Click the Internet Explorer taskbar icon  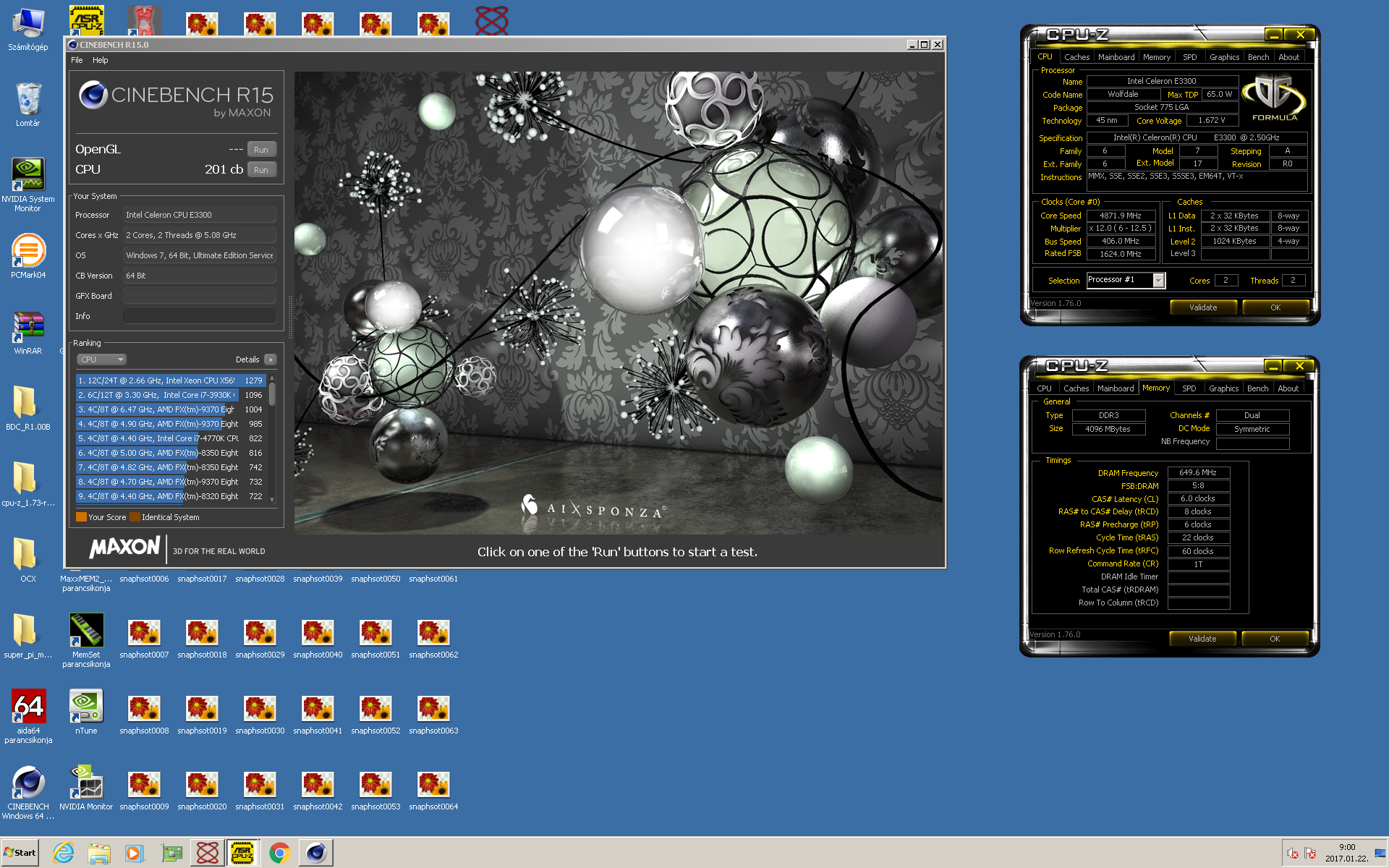(64, 853)
